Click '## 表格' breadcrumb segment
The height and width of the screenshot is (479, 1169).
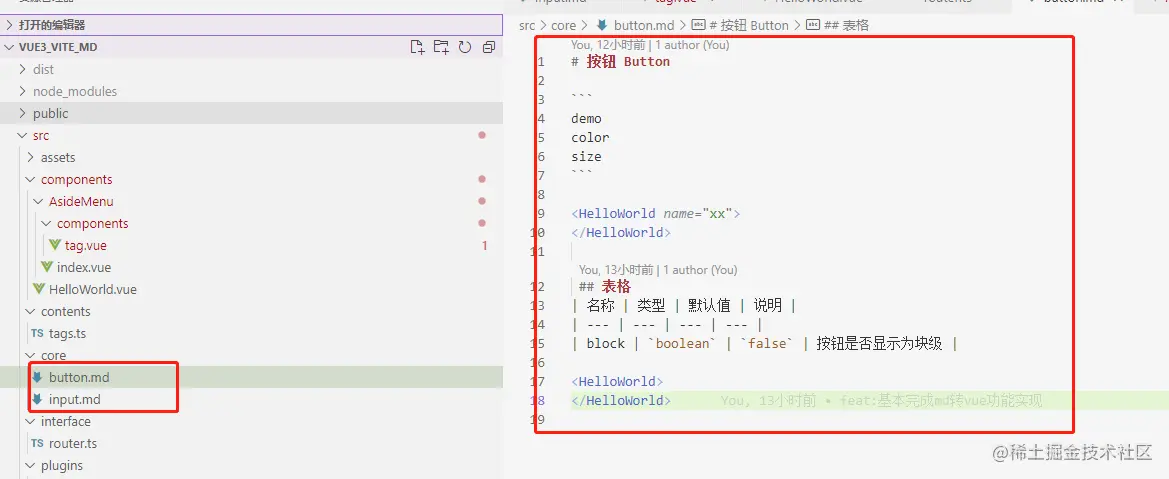tap(846, 25)
